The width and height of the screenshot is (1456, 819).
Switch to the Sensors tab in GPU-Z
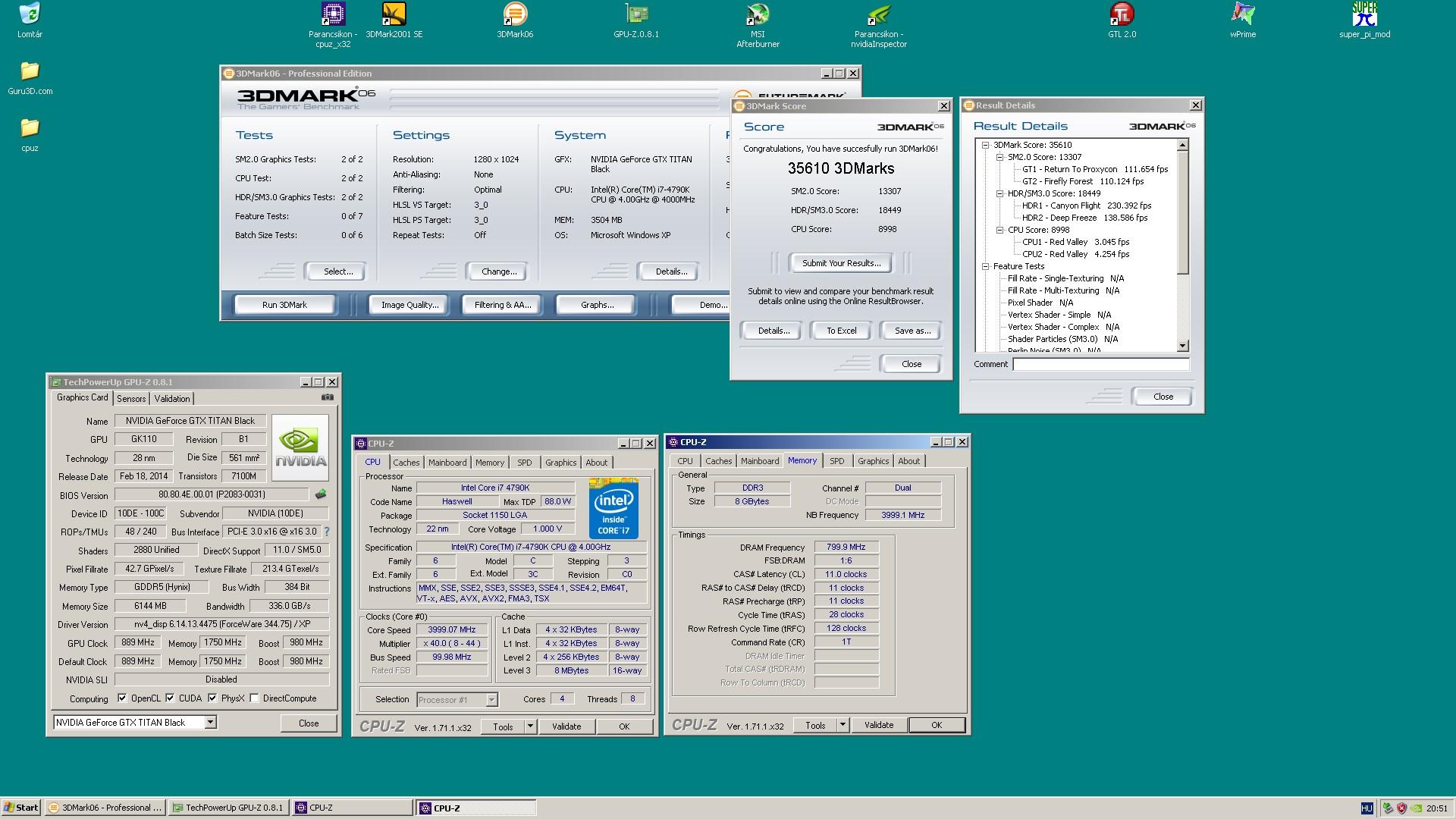[131, 399]
